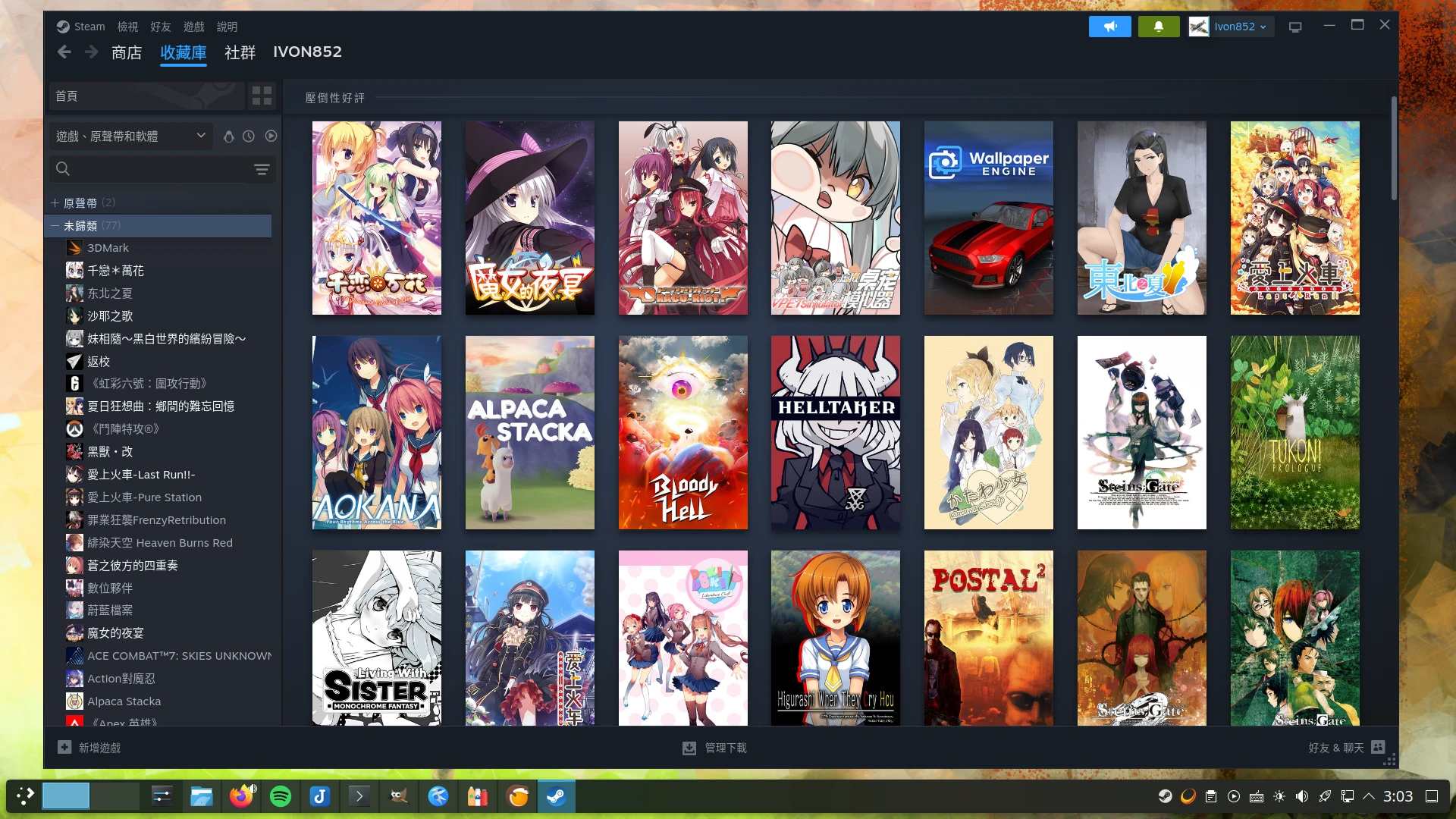Toggle ready-to-play filter icon

pyautogui.click(x=271, y=136)
